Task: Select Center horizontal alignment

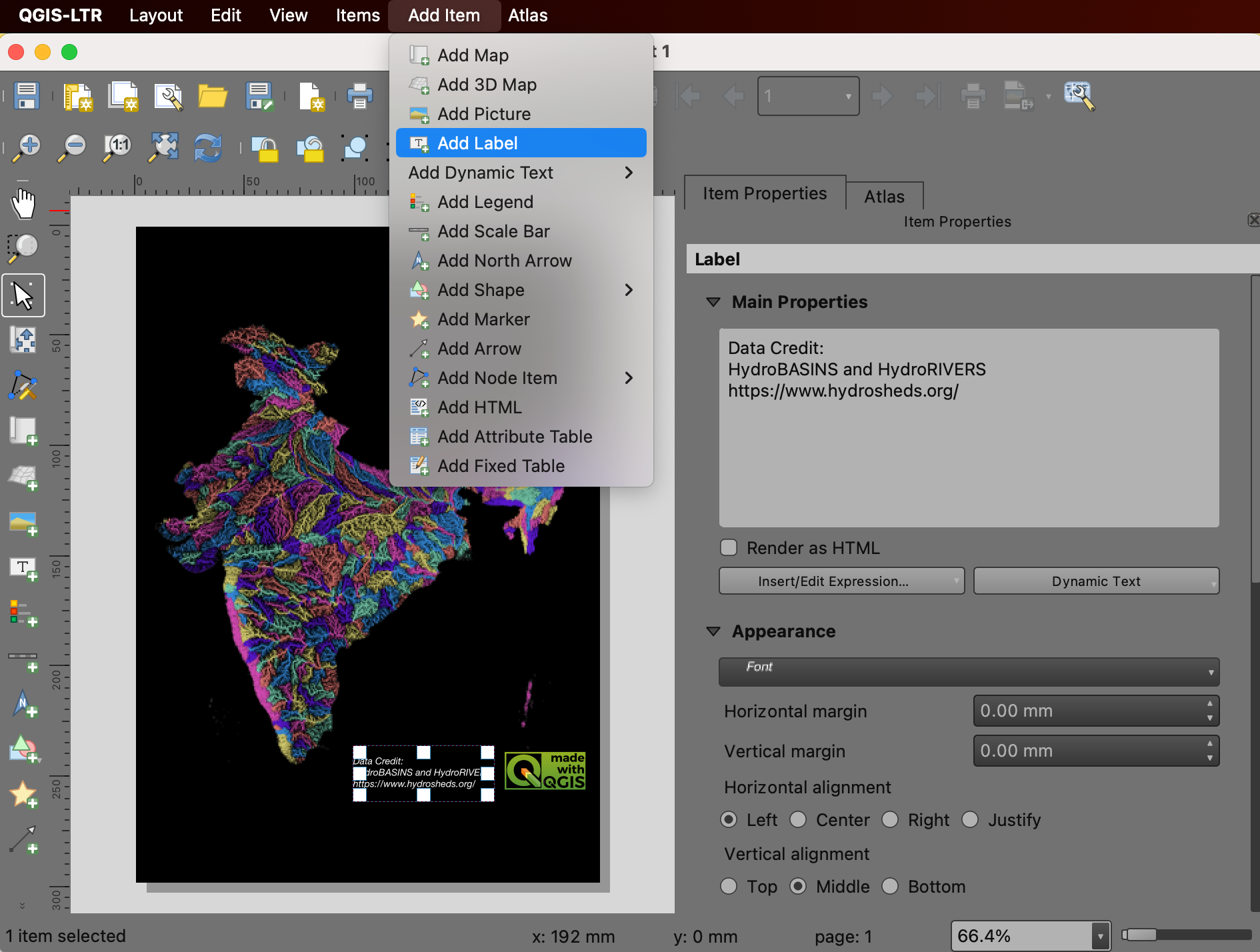Action: (x=798, y=820)
